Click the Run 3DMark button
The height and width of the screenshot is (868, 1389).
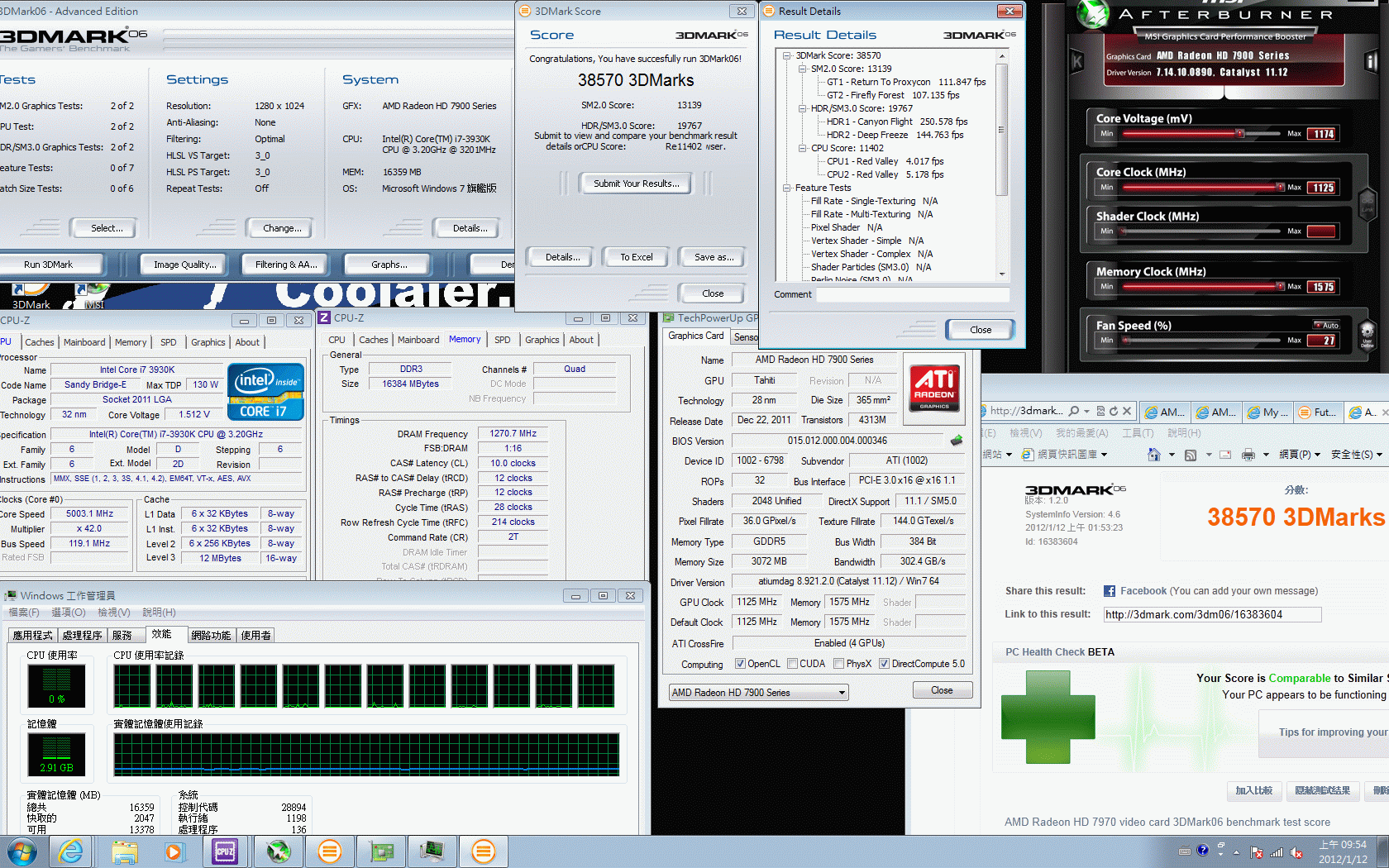(49, 265)
